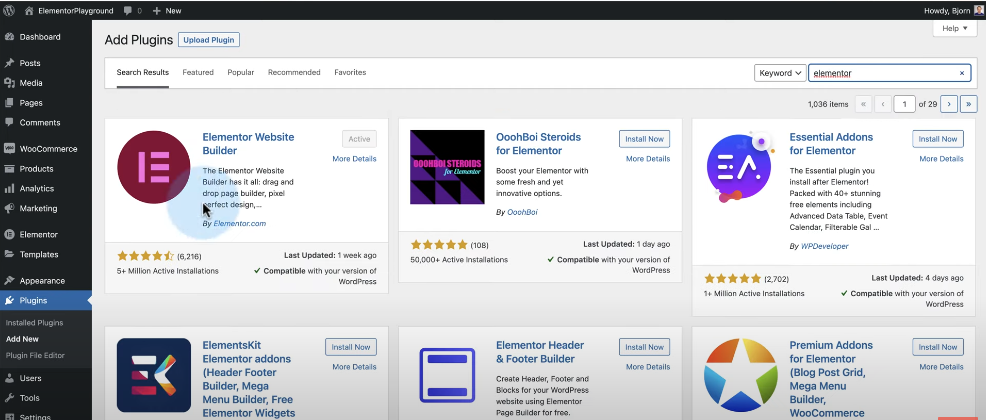
Task: Click the current page number field
Action: click(904, 104)
